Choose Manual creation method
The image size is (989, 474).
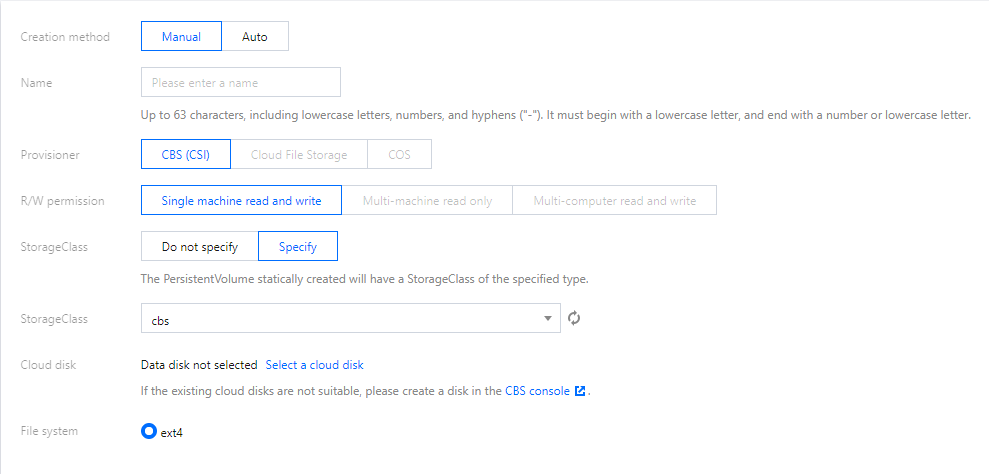tap(181, 37)
